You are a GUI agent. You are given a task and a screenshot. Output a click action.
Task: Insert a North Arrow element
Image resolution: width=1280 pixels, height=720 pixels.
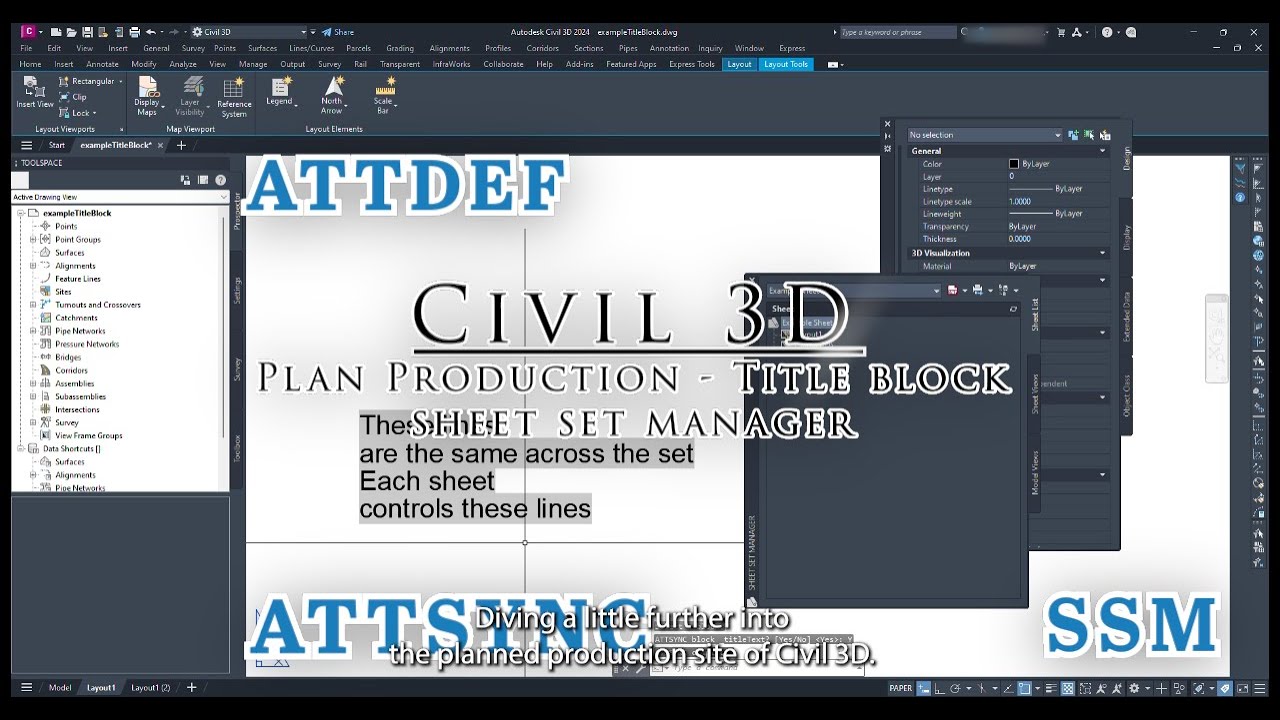(x=332, y=95)
